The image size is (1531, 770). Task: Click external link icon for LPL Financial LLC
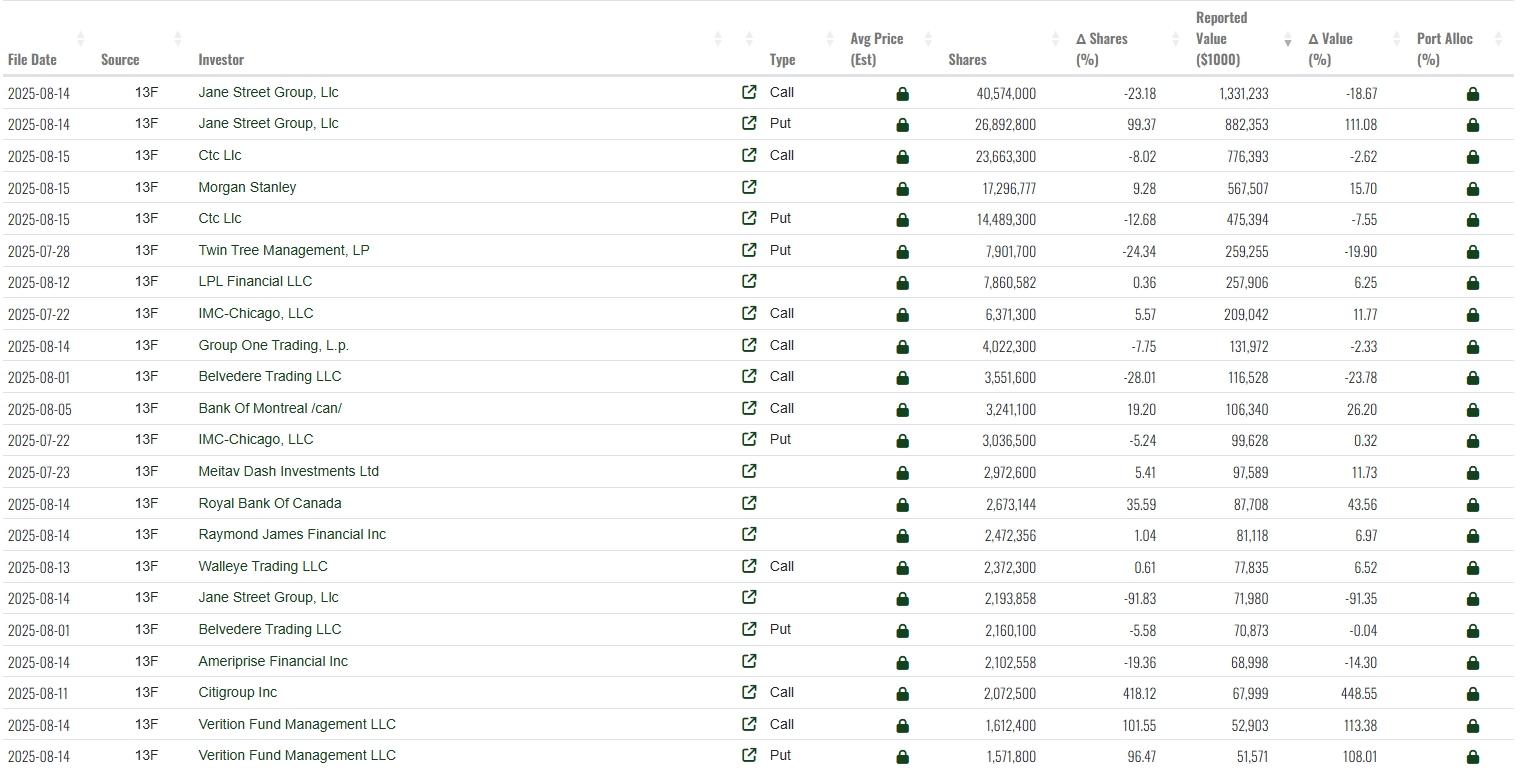[749, 282]
